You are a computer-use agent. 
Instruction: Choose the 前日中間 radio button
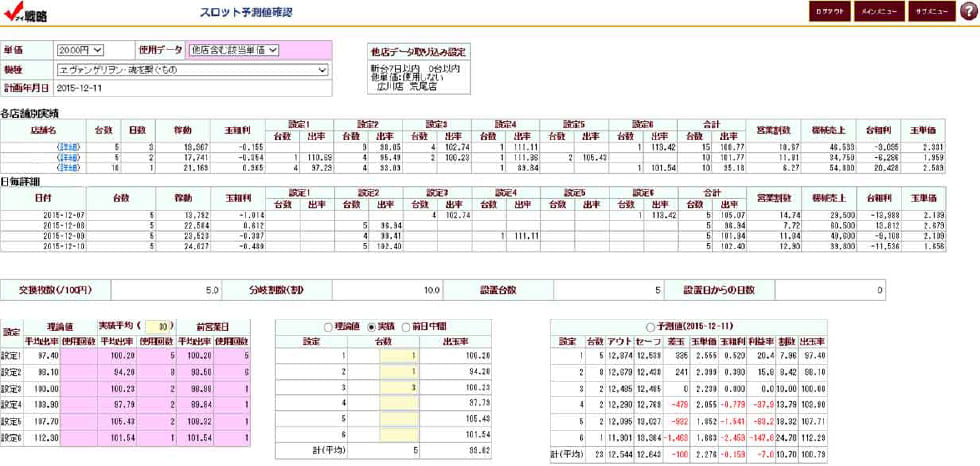click(x=407, y=326)
